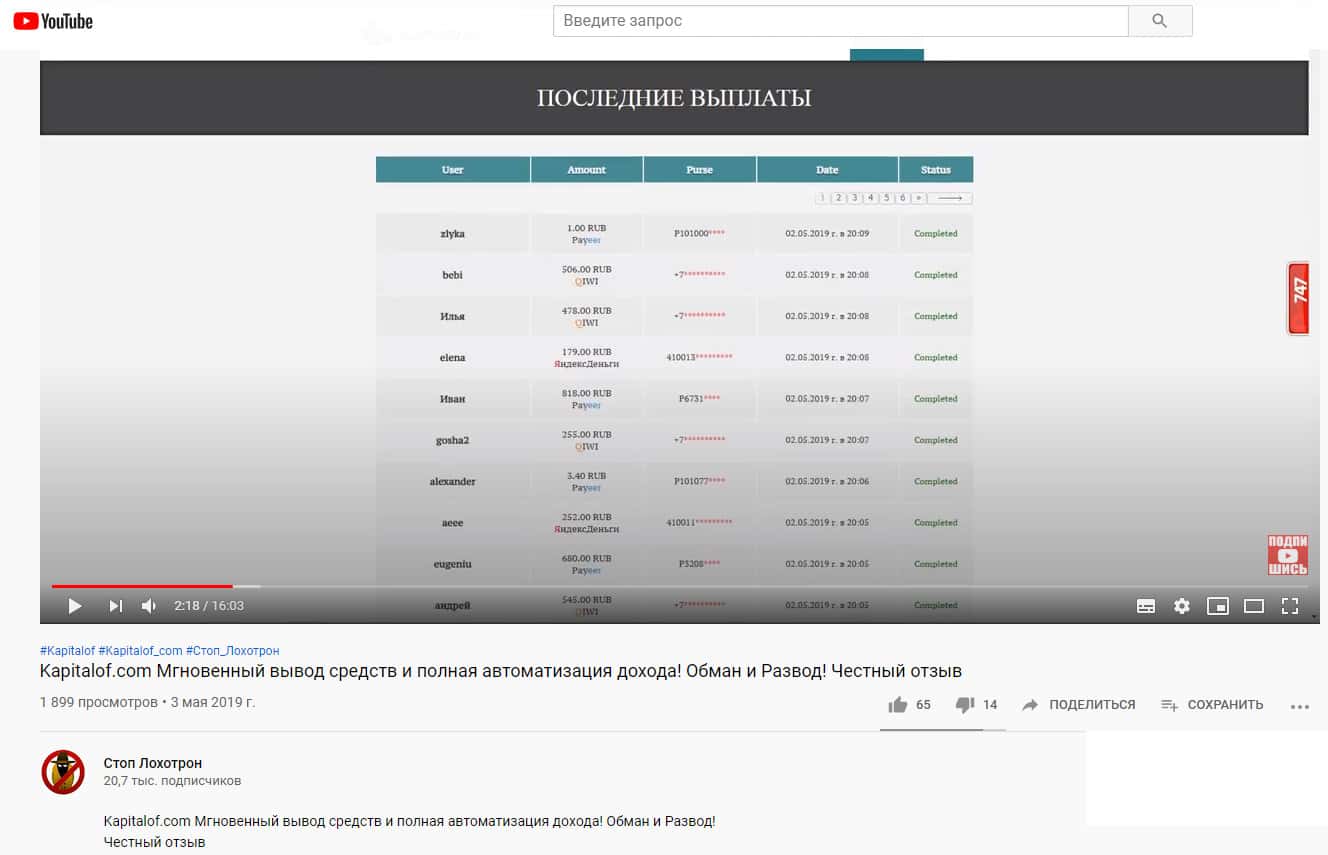Screen dimensions: 1328x855
Task: Dislike the video with thumbs down
Action: [965, 705]
